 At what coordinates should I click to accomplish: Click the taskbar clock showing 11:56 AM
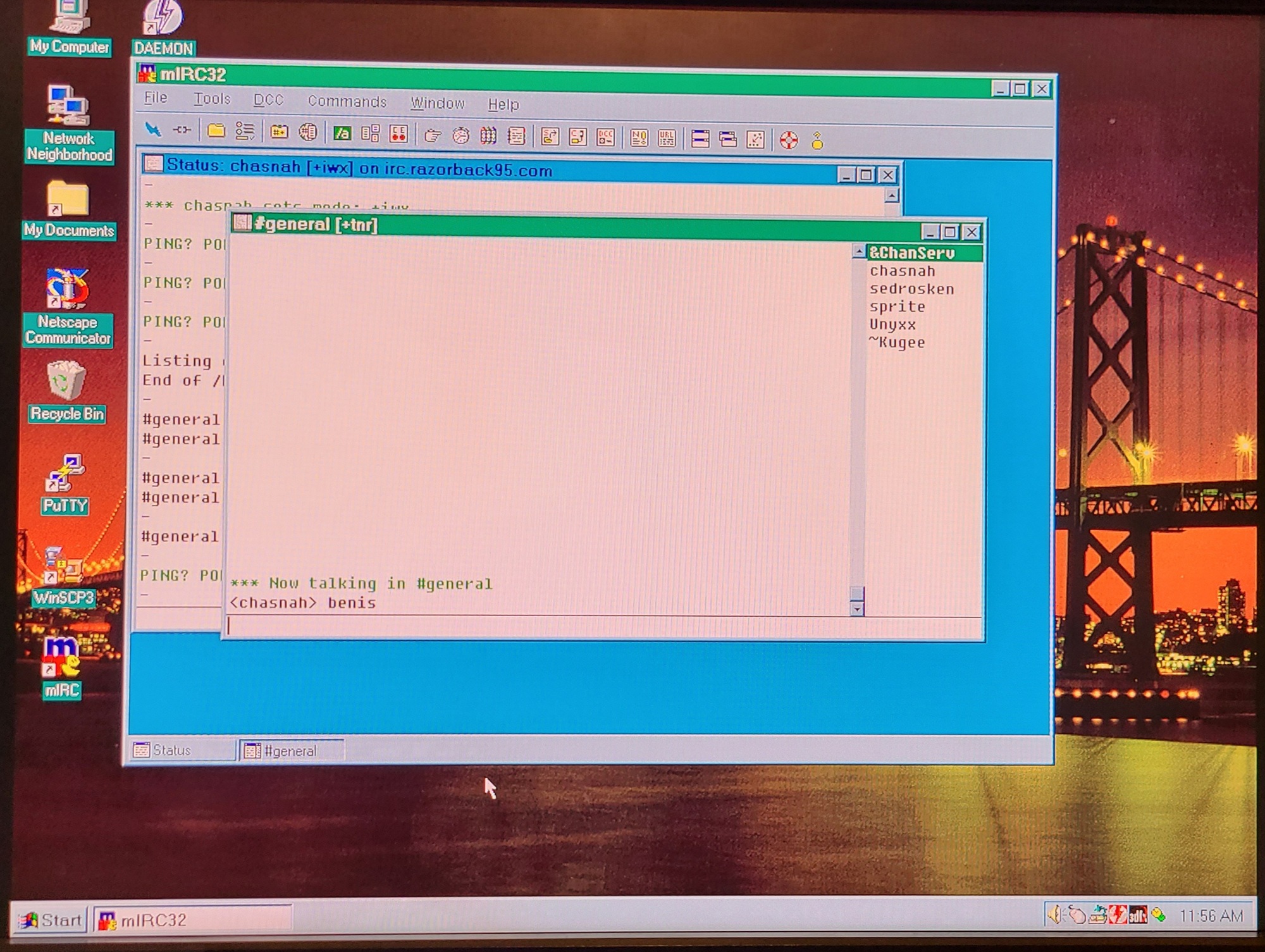[x=1211, y=915]
